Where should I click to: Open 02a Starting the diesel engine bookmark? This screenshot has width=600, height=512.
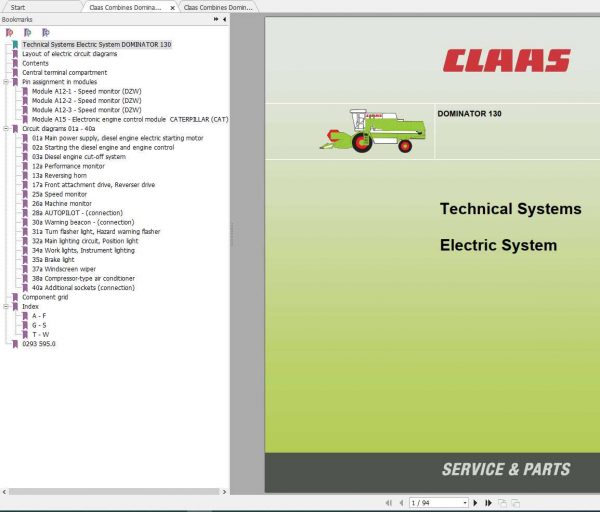pos(103,147)
